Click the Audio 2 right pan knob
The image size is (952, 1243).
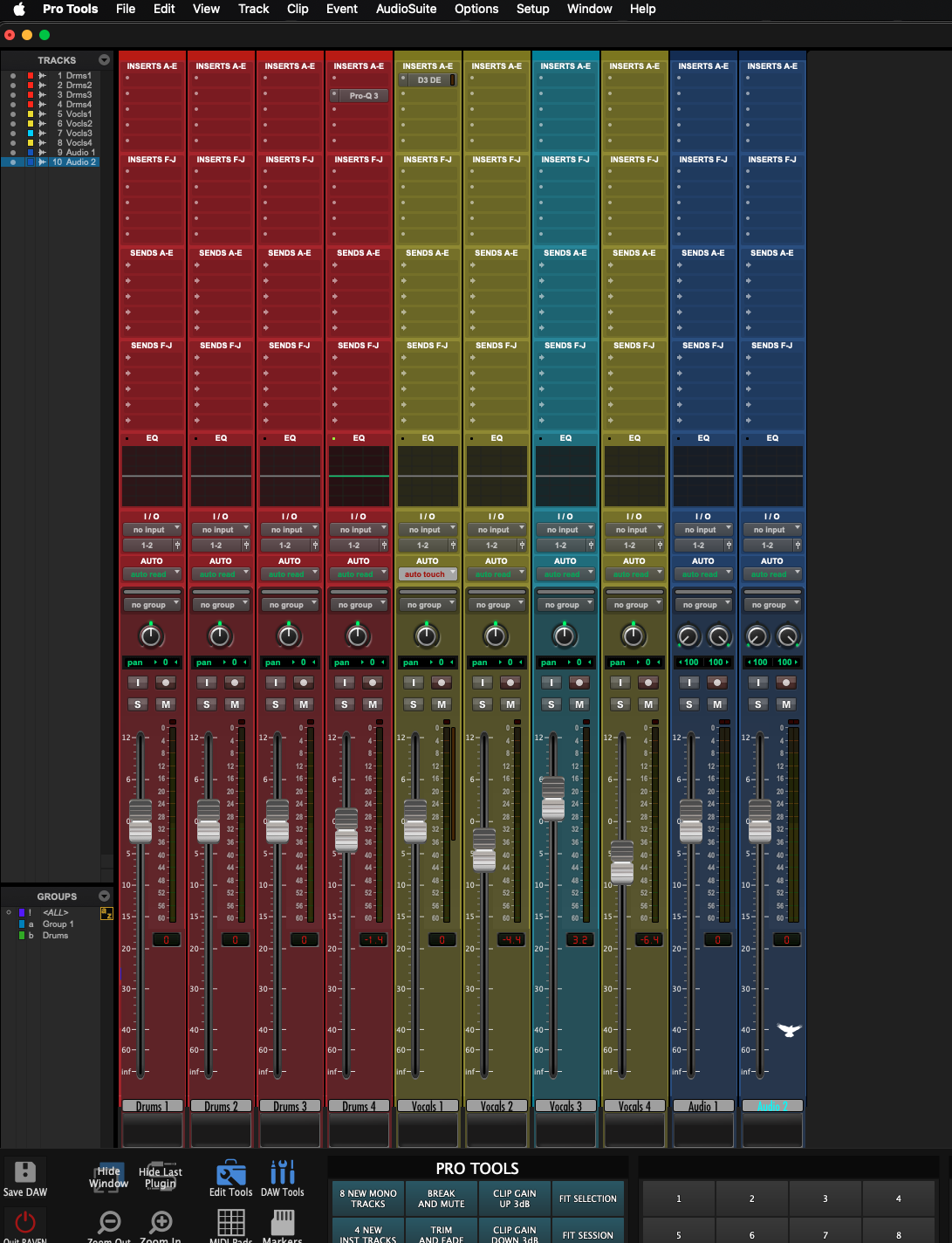click(x=788, y=635)
